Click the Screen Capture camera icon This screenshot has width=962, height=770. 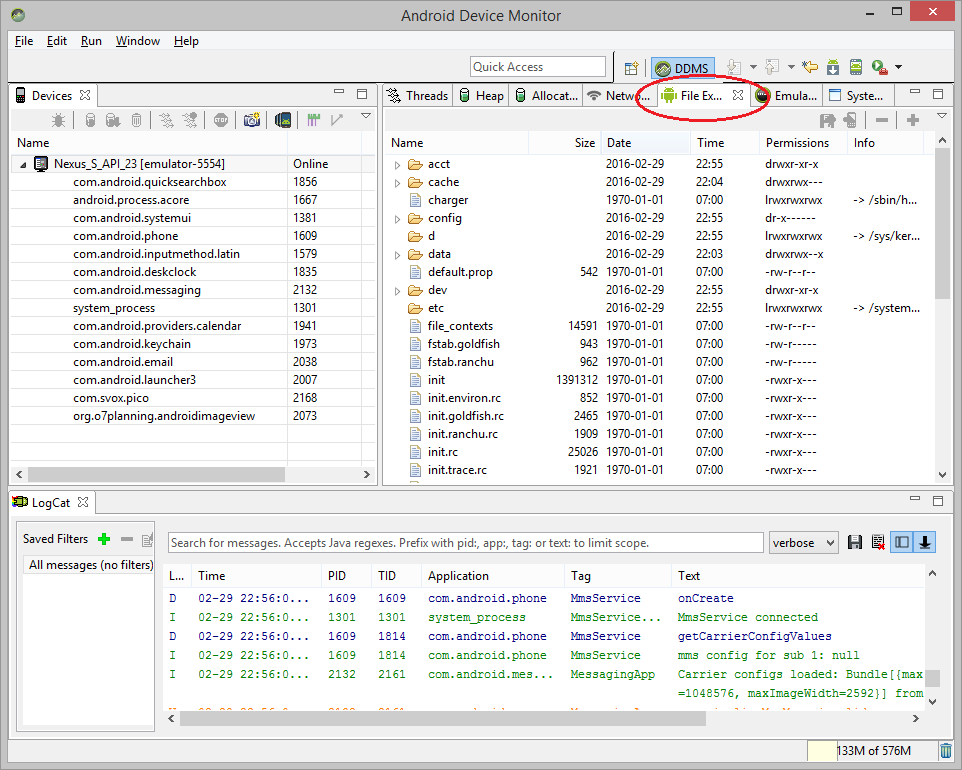tap(252, 120)
